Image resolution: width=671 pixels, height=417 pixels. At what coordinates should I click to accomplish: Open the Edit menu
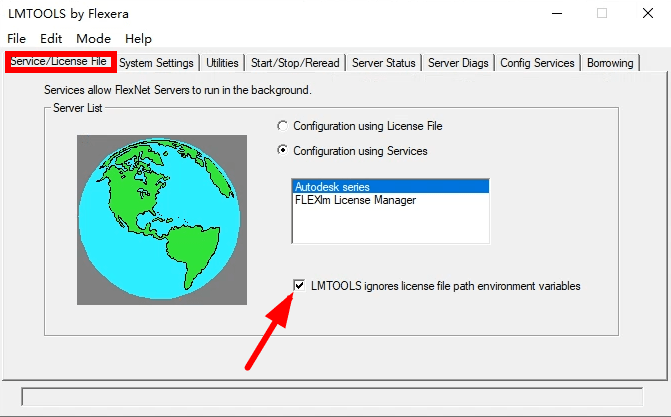(51, 39)
